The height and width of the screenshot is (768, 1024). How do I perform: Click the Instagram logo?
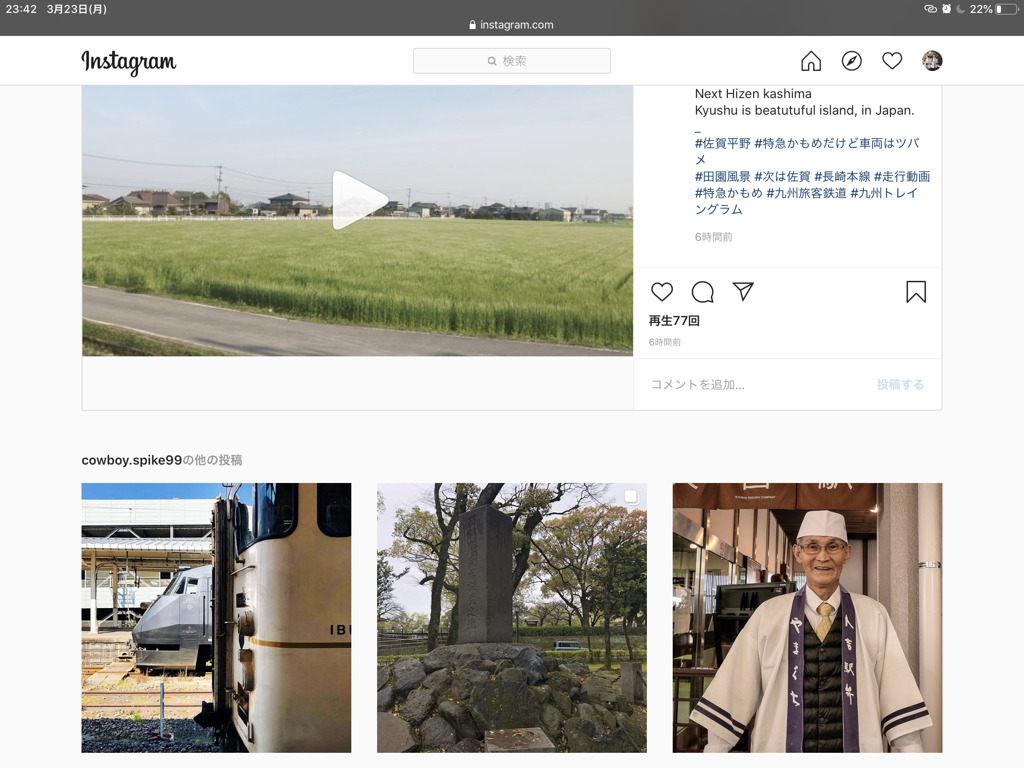[128, 62]
